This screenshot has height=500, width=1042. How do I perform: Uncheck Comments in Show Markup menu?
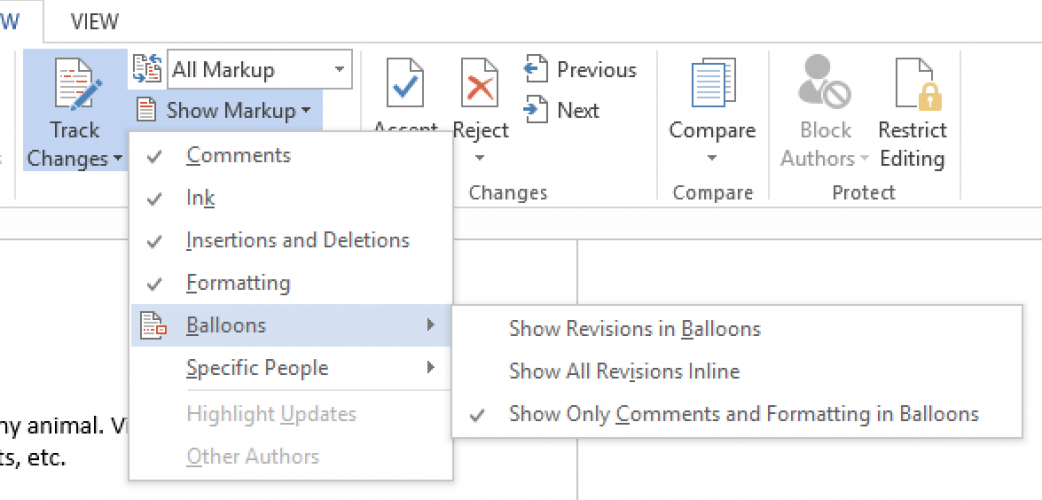pyautogui.click(x=238, y=155)
